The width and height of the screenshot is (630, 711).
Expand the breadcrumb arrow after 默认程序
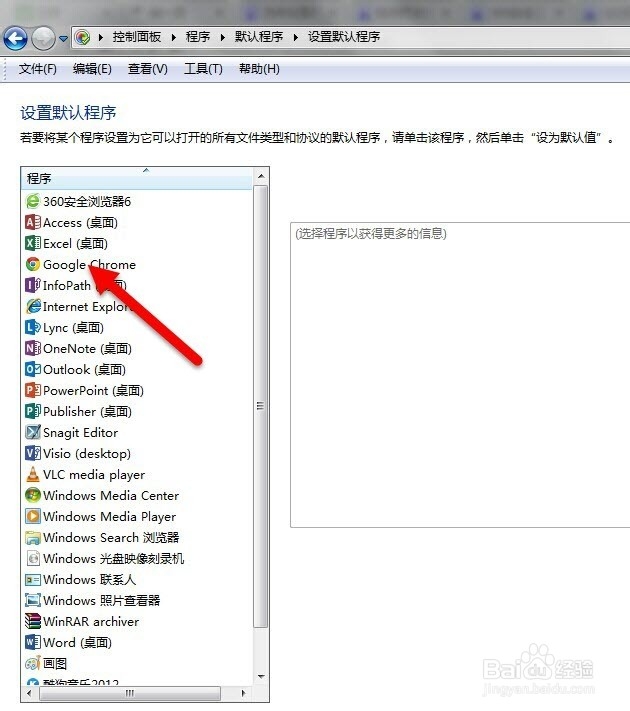(x=295, y=37)
